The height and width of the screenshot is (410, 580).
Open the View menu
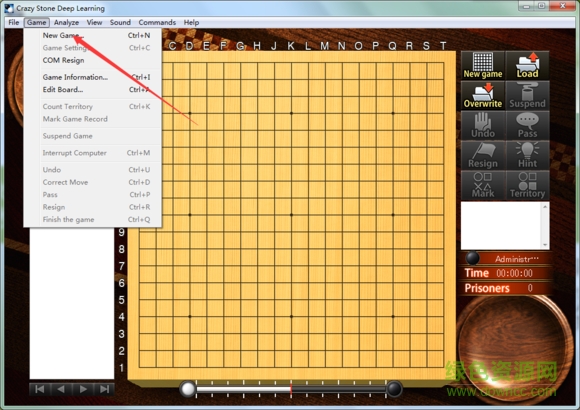pos(94,23)
